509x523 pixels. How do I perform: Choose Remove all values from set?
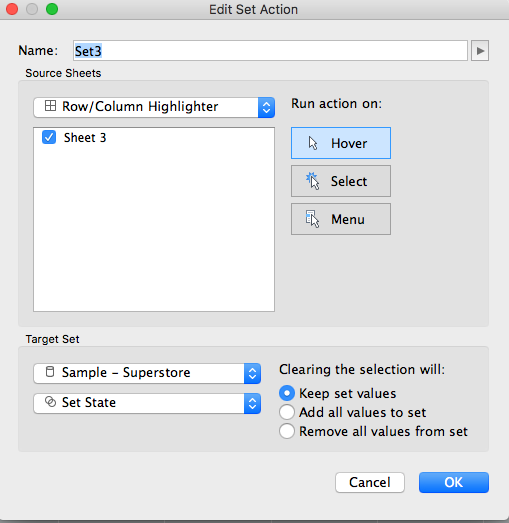pyautogui.click(x=287, y=431)
